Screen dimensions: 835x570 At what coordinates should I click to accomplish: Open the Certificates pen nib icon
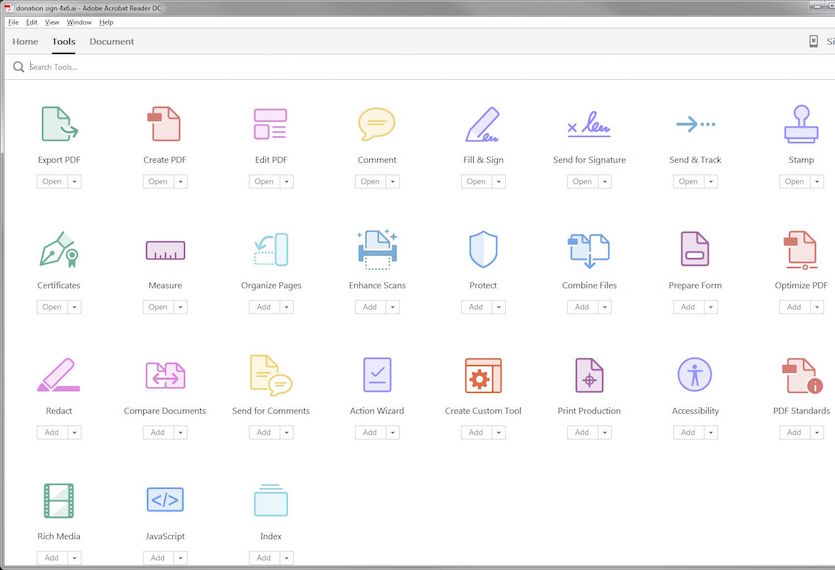click(59, 249)
